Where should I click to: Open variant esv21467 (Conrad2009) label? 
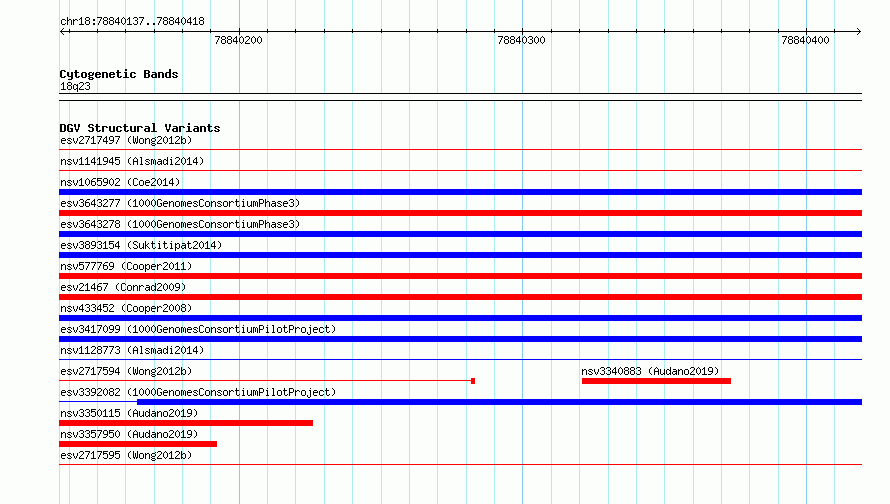tap(123, 287)
